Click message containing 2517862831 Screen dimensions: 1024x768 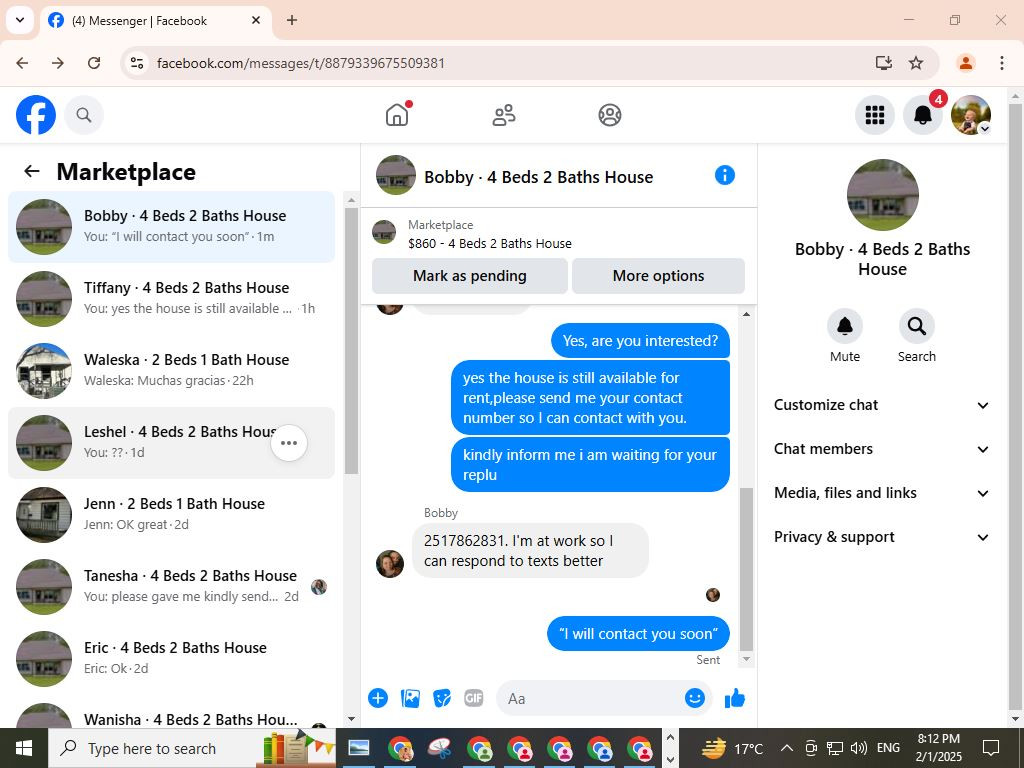point(530,551)
